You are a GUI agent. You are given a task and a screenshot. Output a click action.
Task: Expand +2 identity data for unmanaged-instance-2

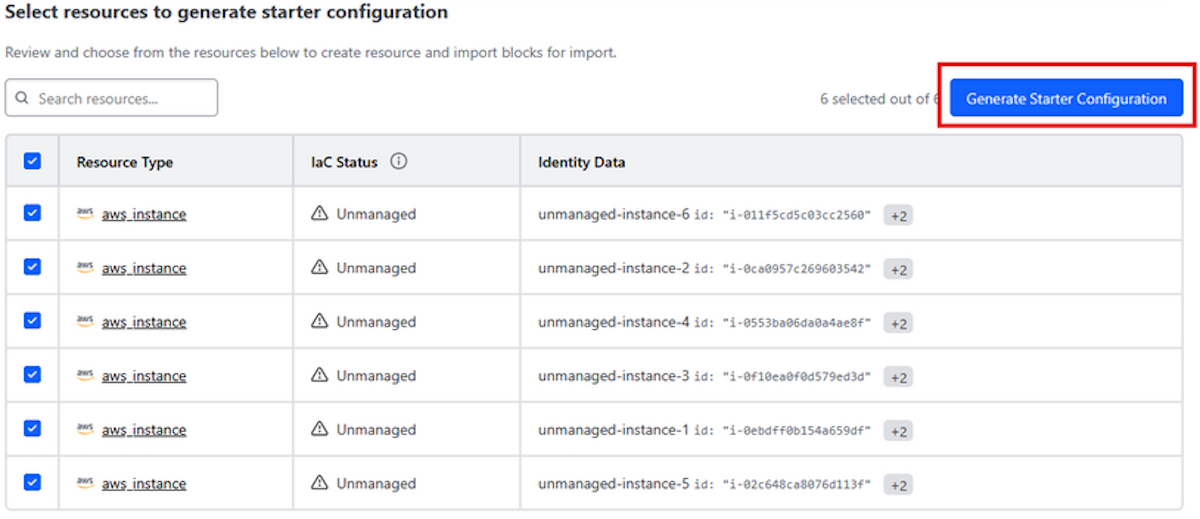tap(898, 269)
